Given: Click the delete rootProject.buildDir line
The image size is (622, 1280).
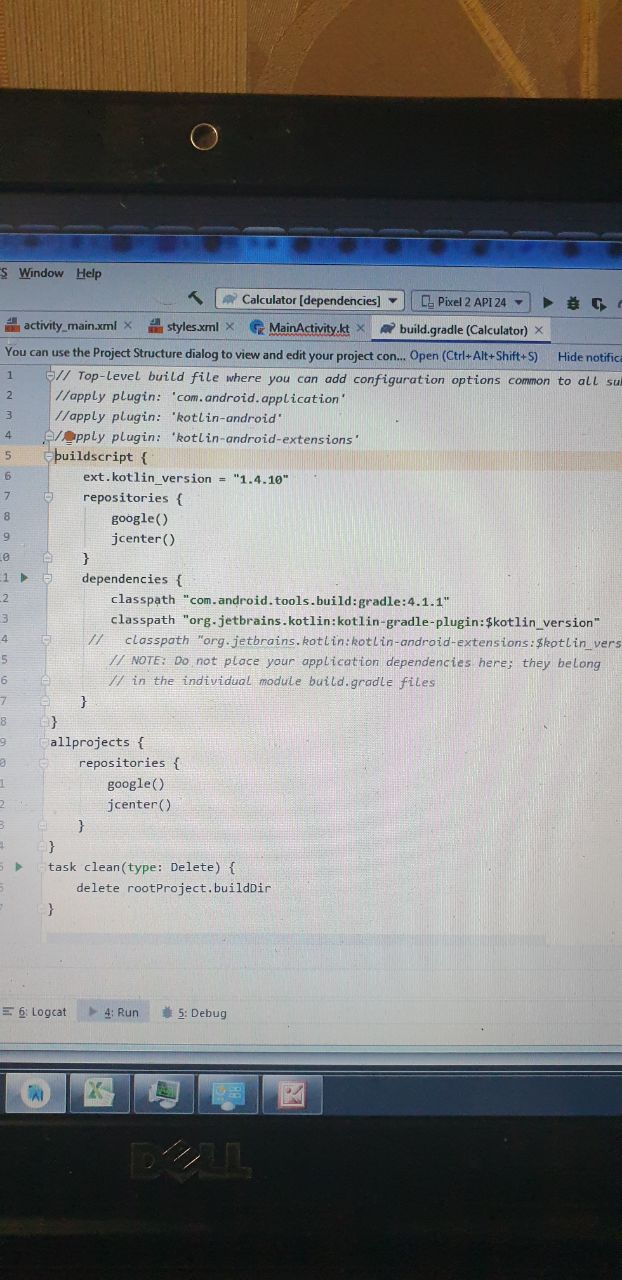Looking at the screenshot, I should (x=173, y=887).
